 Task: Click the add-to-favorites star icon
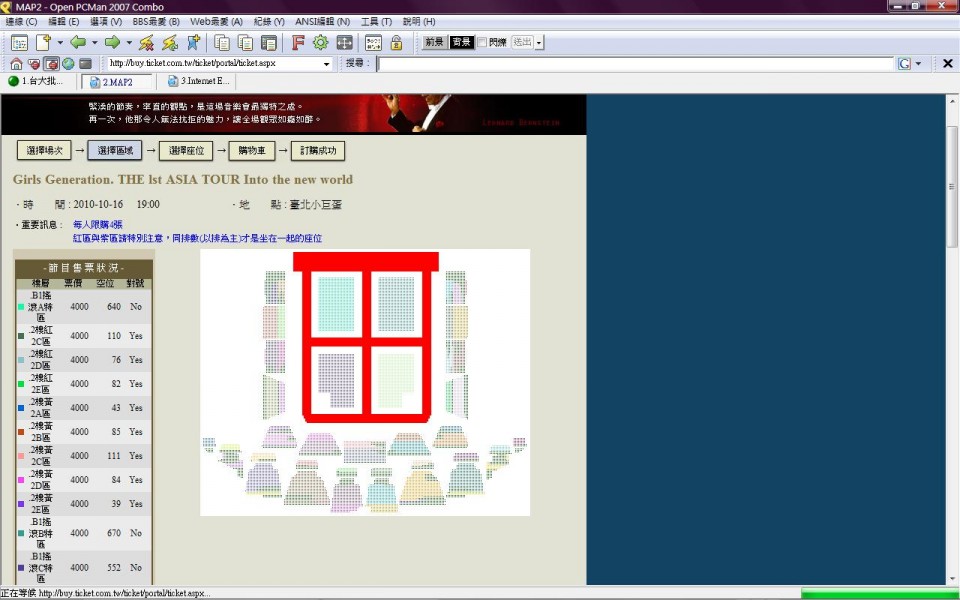click(x=193, y=43)
